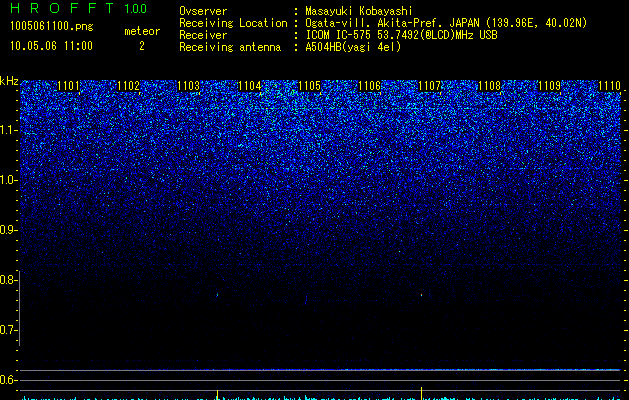This screenshot has width=629, height=400.
Task: Click the 1109 time marker
Action: (x=549, y=86)
